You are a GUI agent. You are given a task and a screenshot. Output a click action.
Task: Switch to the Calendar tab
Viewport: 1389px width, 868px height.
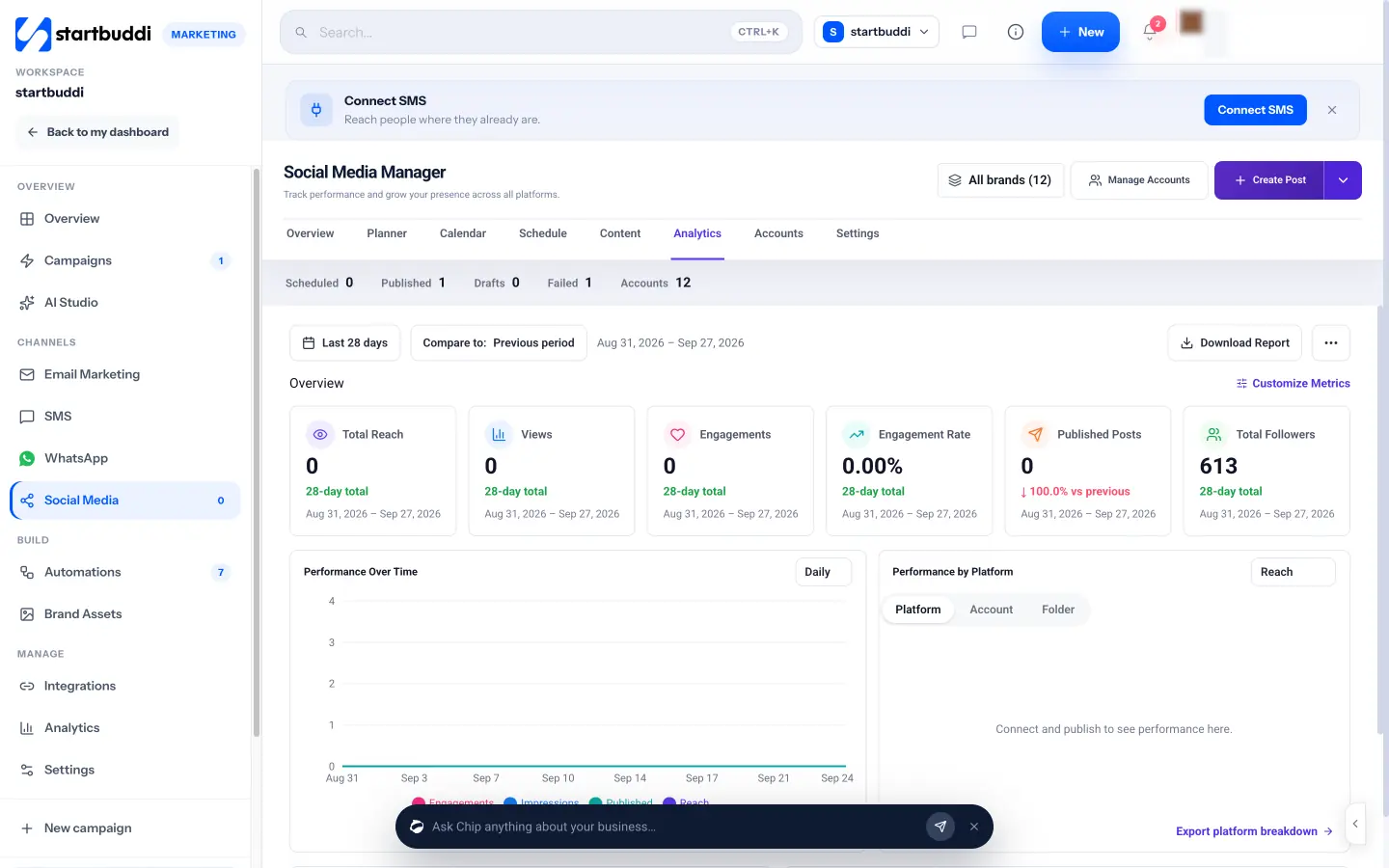pyautogui.click(x=463, y=233)
